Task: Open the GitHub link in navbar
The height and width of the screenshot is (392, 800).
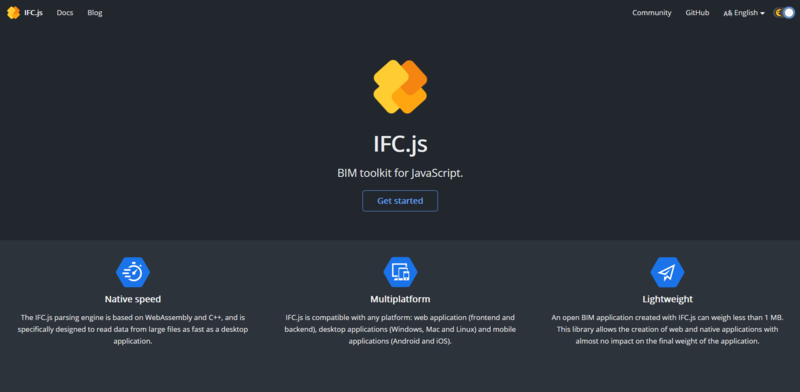Action: click(x=697, y=13)
